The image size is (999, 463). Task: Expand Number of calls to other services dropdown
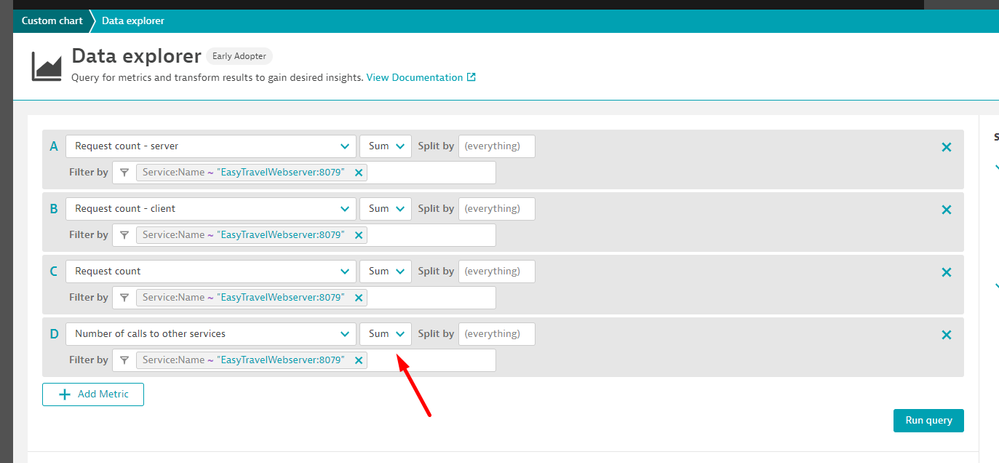tap(210, 334)
